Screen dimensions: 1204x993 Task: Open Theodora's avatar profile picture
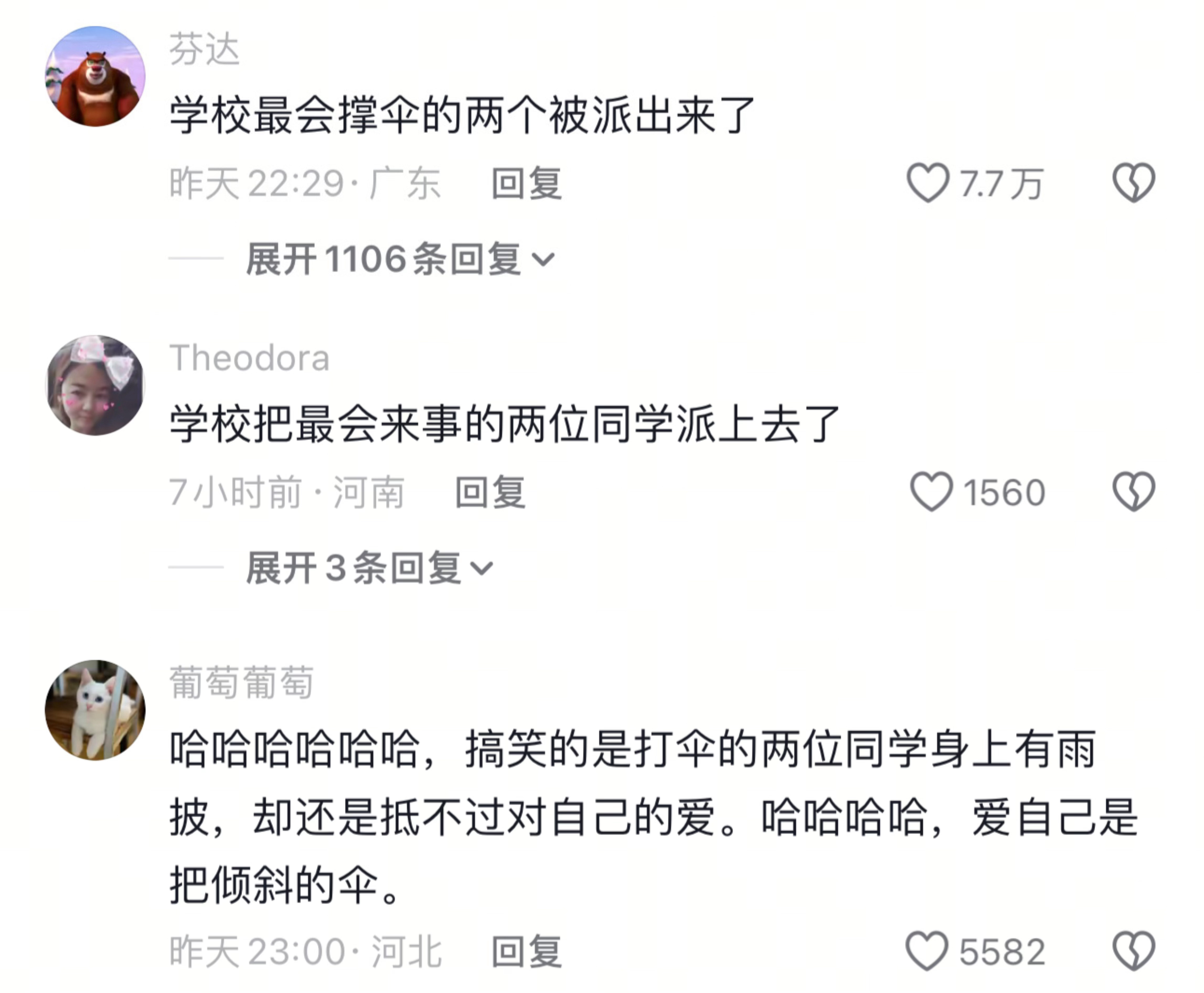coord(95,385)
